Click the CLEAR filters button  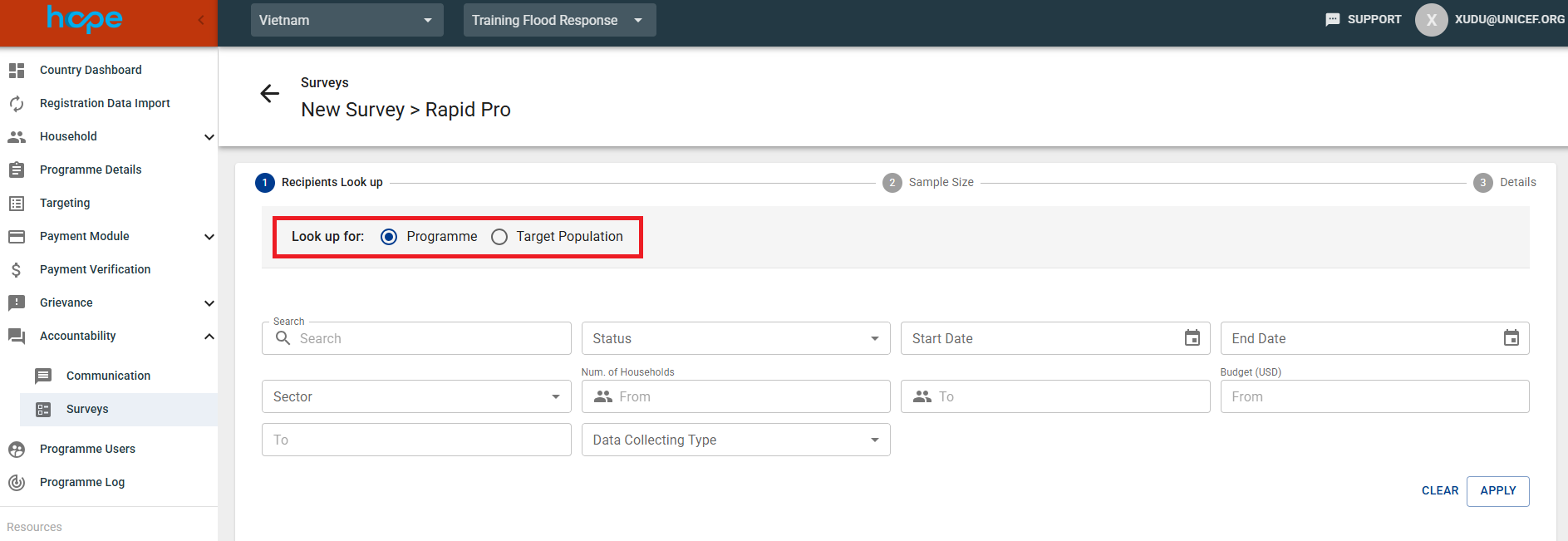pyautogui.click(x=1439, y=491)
